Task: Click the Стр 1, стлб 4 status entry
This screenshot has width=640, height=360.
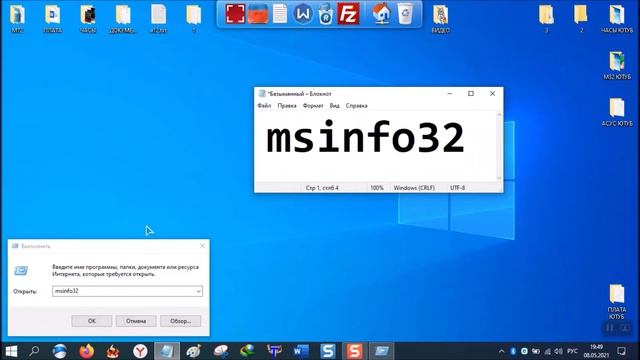Action: 322,188
